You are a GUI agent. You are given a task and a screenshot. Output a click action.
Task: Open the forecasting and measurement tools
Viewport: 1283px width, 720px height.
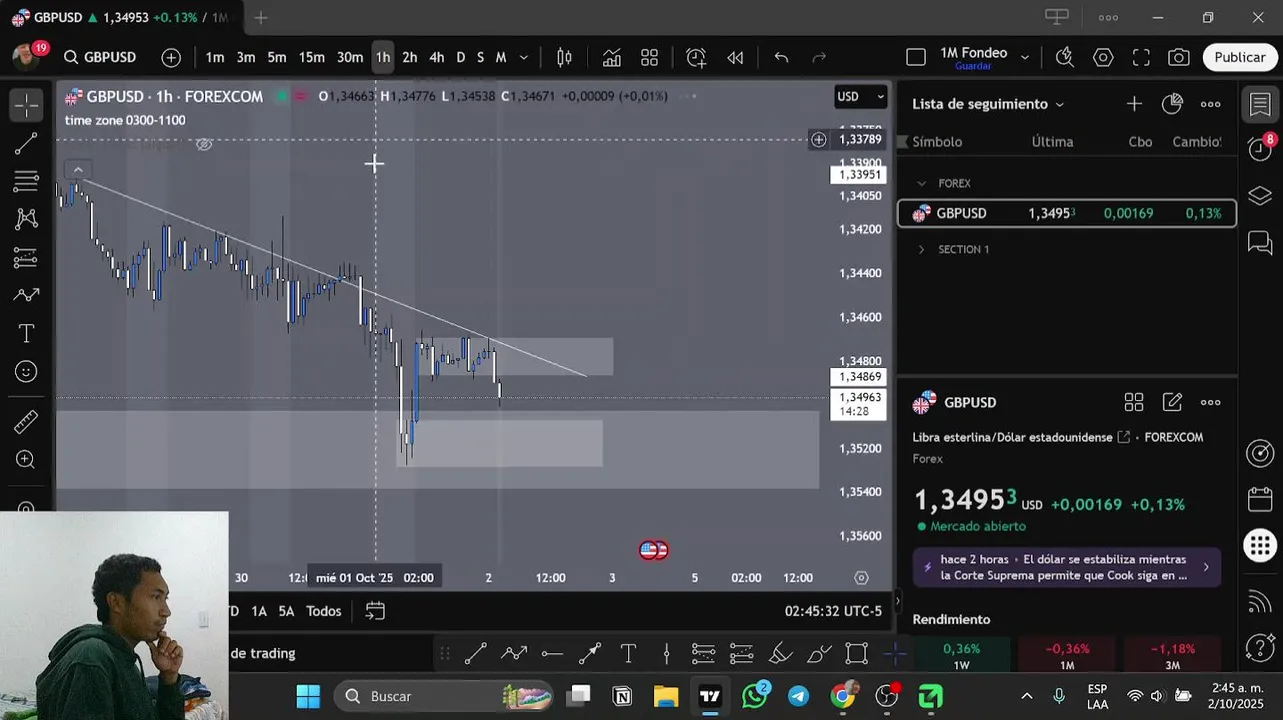[x=27, y=257]
